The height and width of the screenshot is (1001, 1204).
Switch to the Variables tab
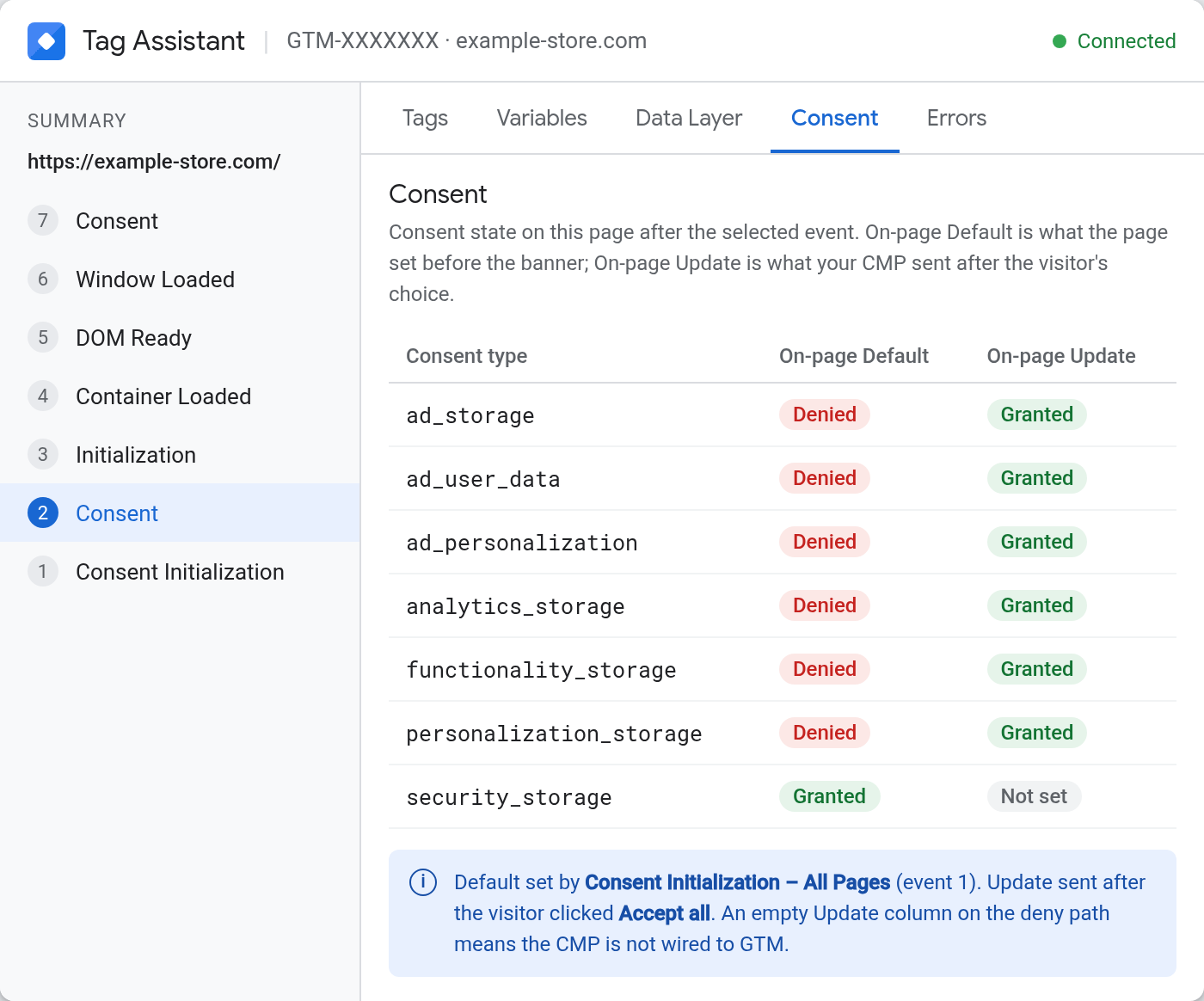point(542,118)
